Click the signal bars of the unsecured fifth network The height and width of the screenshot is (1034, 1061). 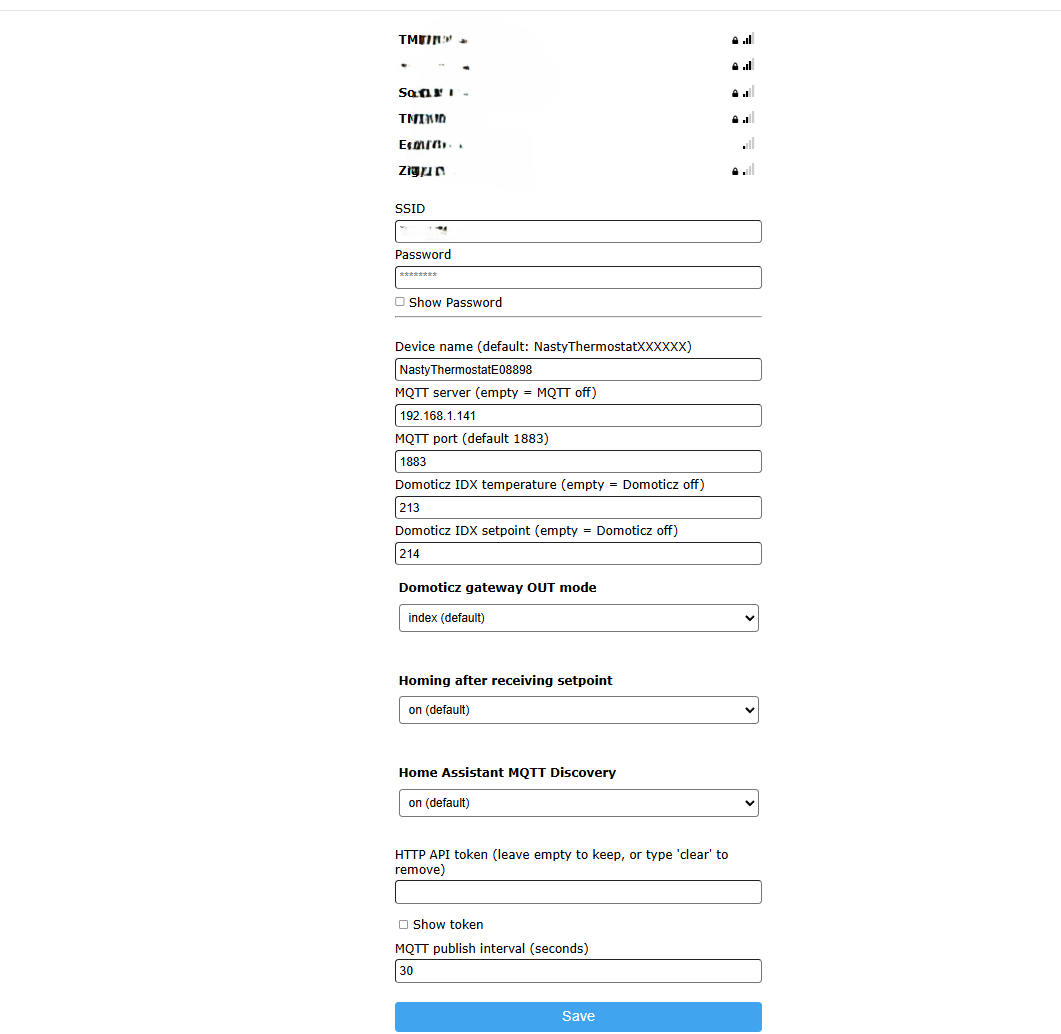[748, 144]
